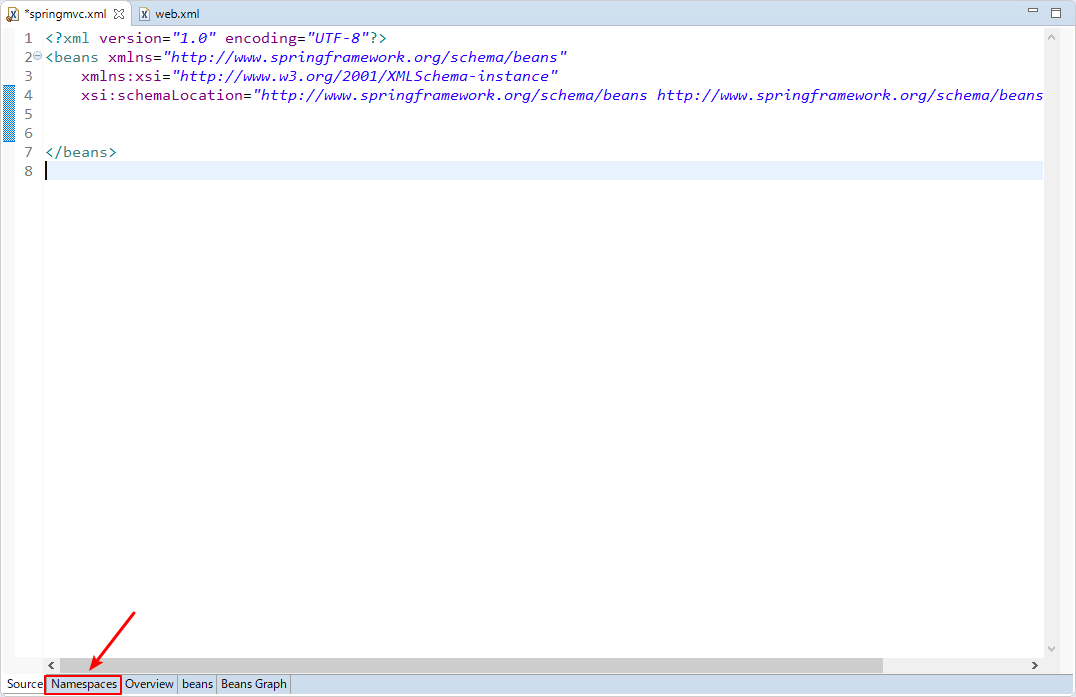This screenshot has height=697, width=1076.
Task: Switch to the springmvc.xml editor tab
Action: coord(65,14)
